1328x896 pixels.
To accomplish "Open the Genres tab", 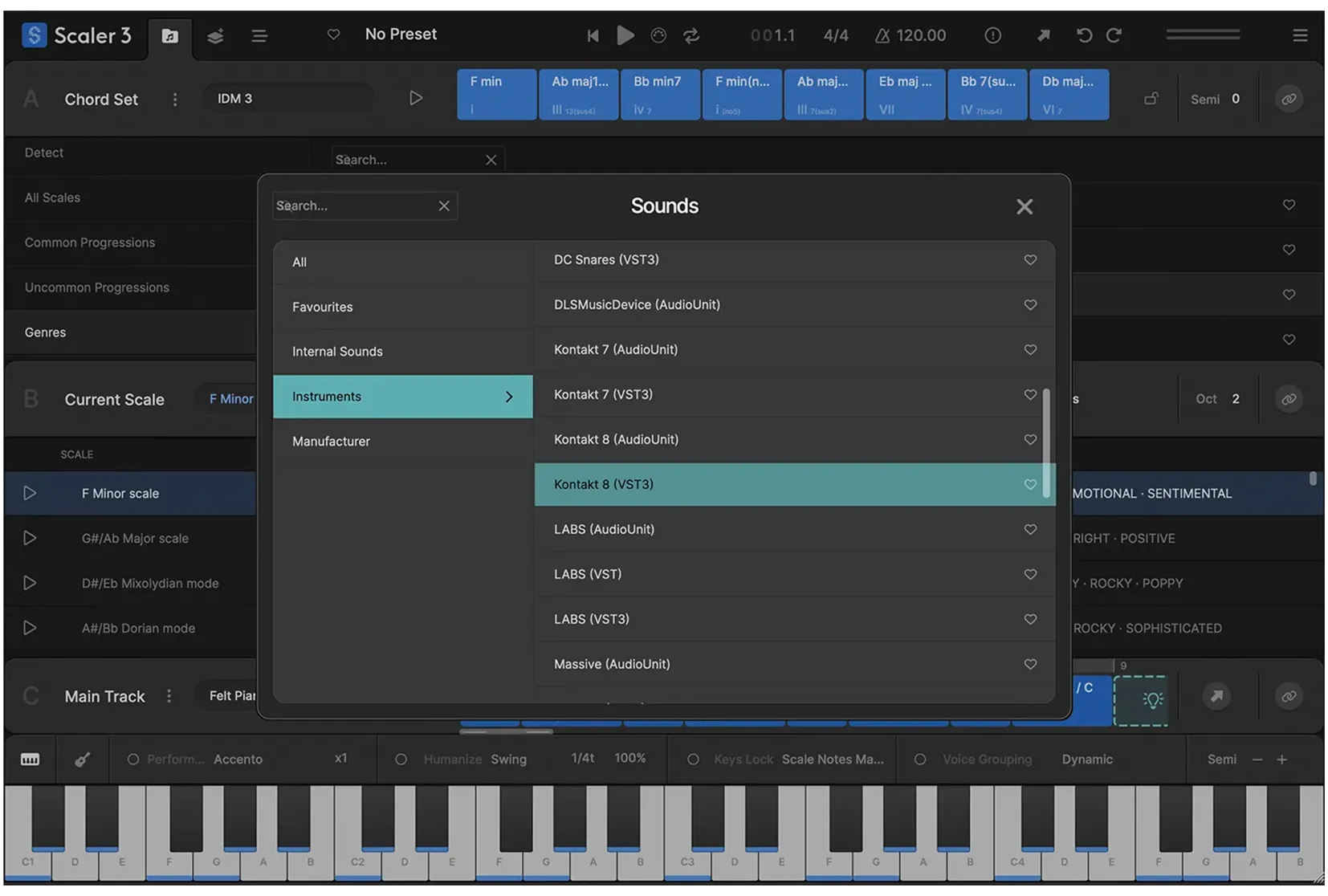I will coord(131,332).
